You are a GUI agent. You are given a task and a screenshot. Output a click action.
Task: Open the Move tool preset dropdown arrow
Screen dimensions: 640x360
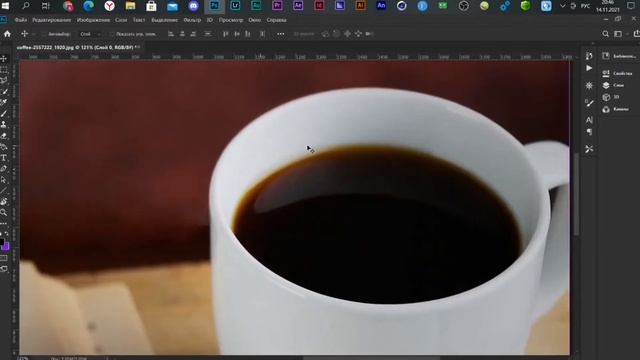(33, 34)
